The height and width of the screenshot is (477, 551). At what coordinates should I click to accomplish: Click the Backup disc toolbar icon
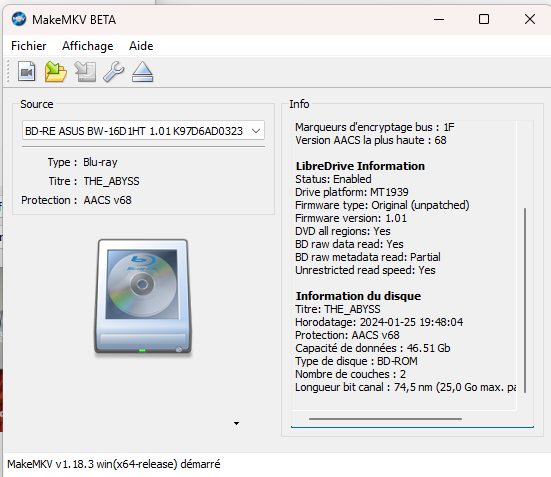85,72
